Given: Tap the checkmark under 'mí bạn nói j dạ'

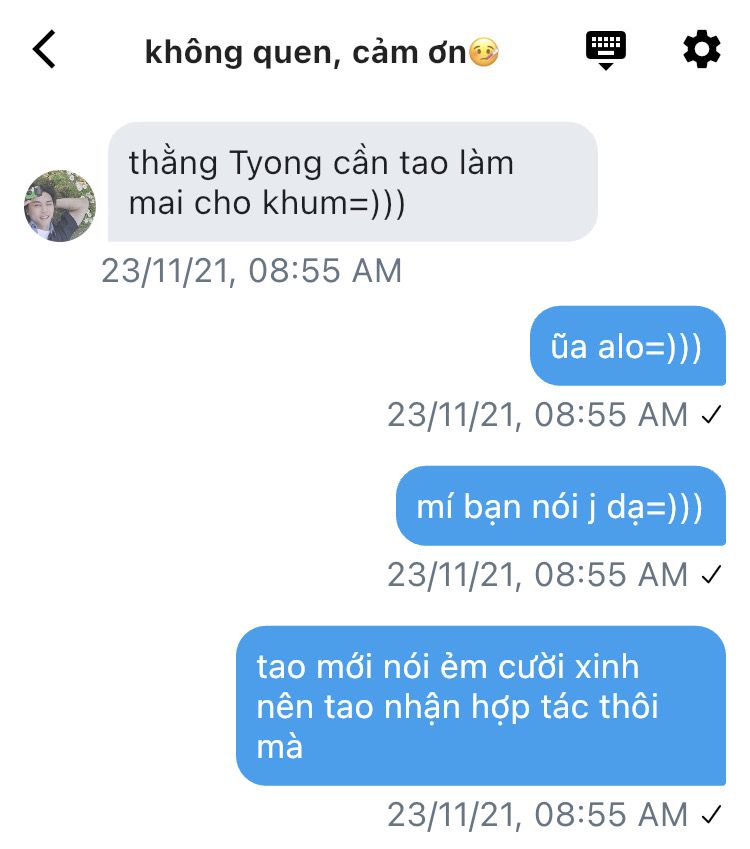Looking at the screenshot, I should (x=711, y=575).
